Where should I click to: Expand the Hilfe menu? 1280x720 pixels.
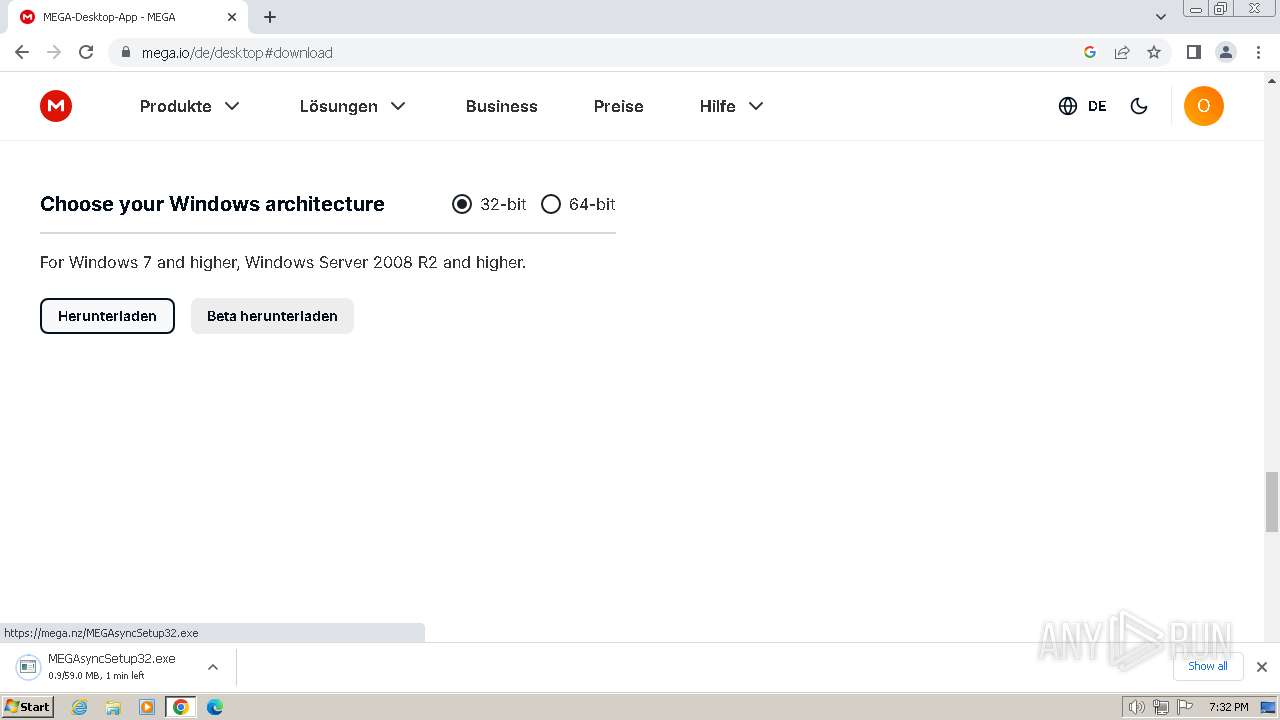[x=732, y=106]
